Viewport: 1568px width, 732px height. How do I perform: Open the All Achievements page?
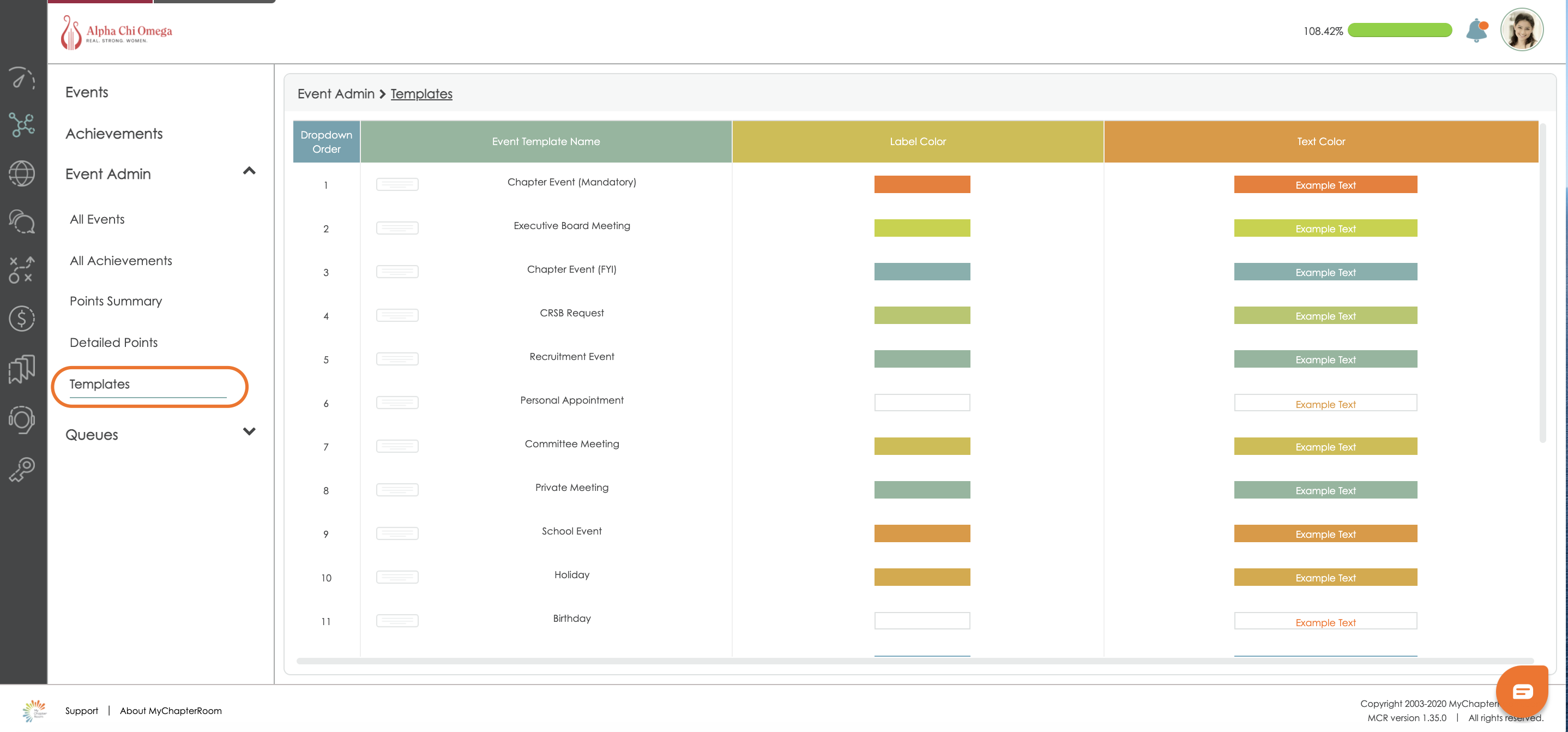(120, 261)
